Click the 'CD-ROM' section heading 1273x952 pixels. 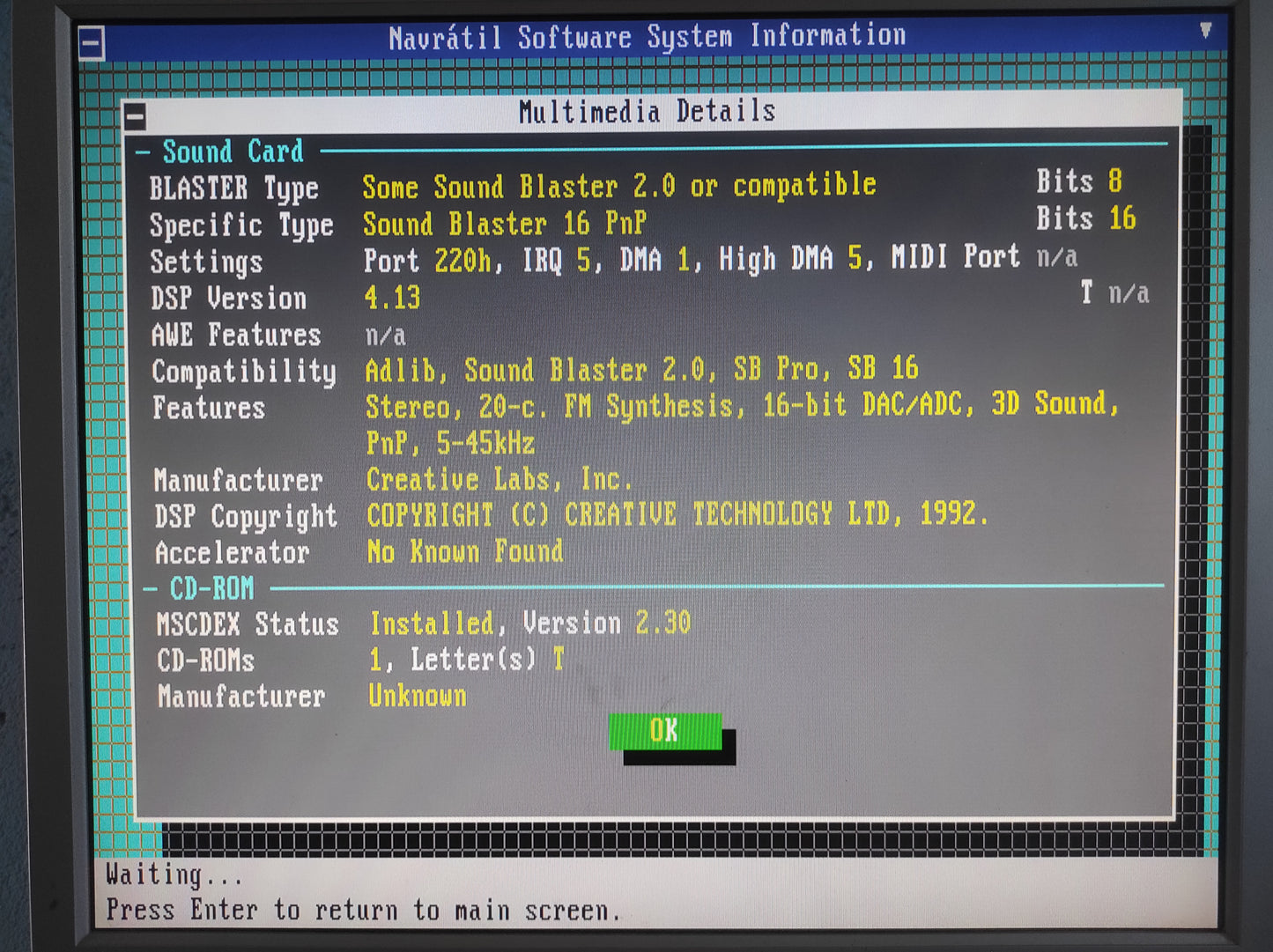pos(211,588)
